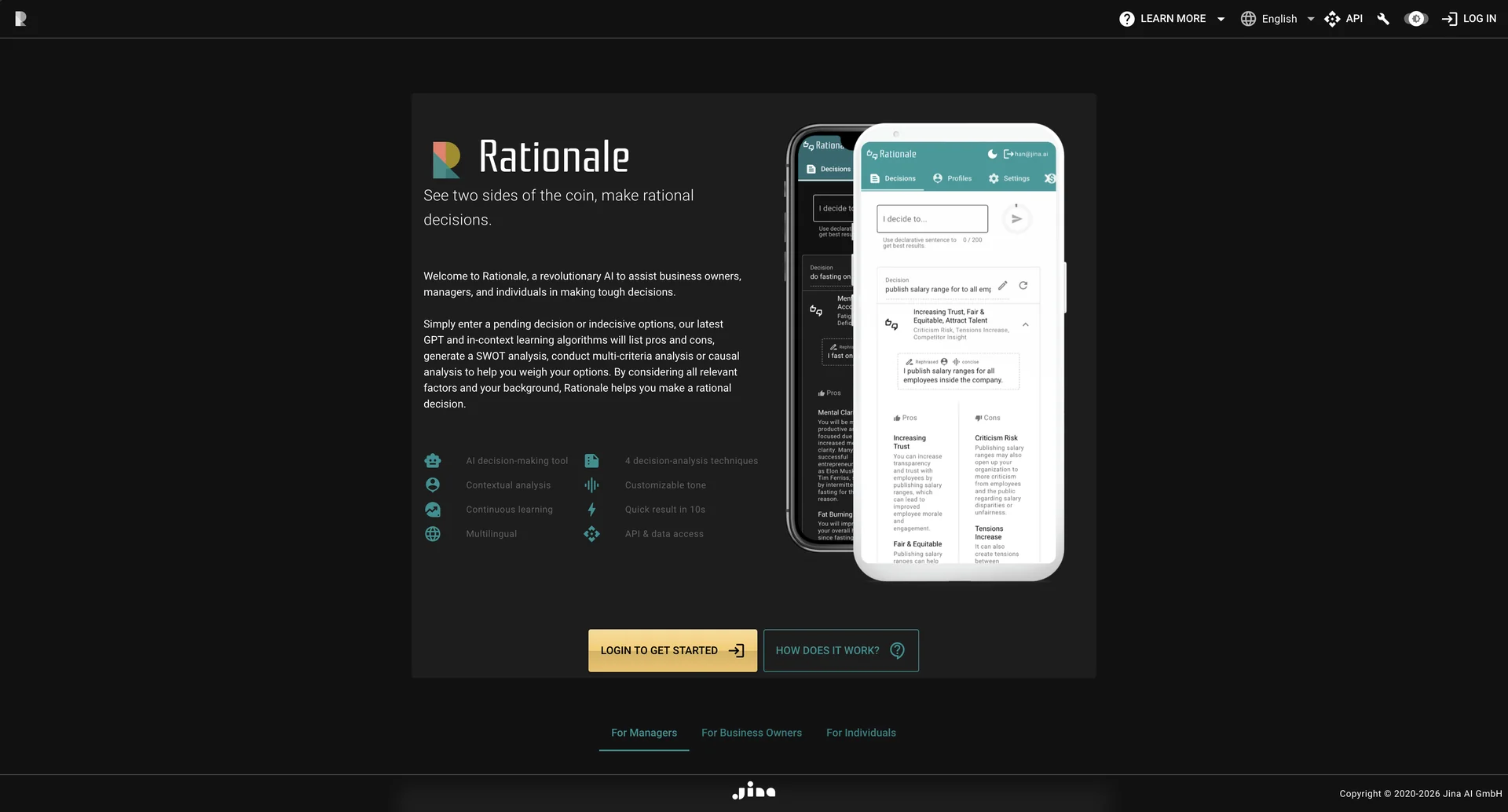This screenshot has width=1508, height=812.
Task: Click 'Continuous learning' text
Action: click(509, 510)
